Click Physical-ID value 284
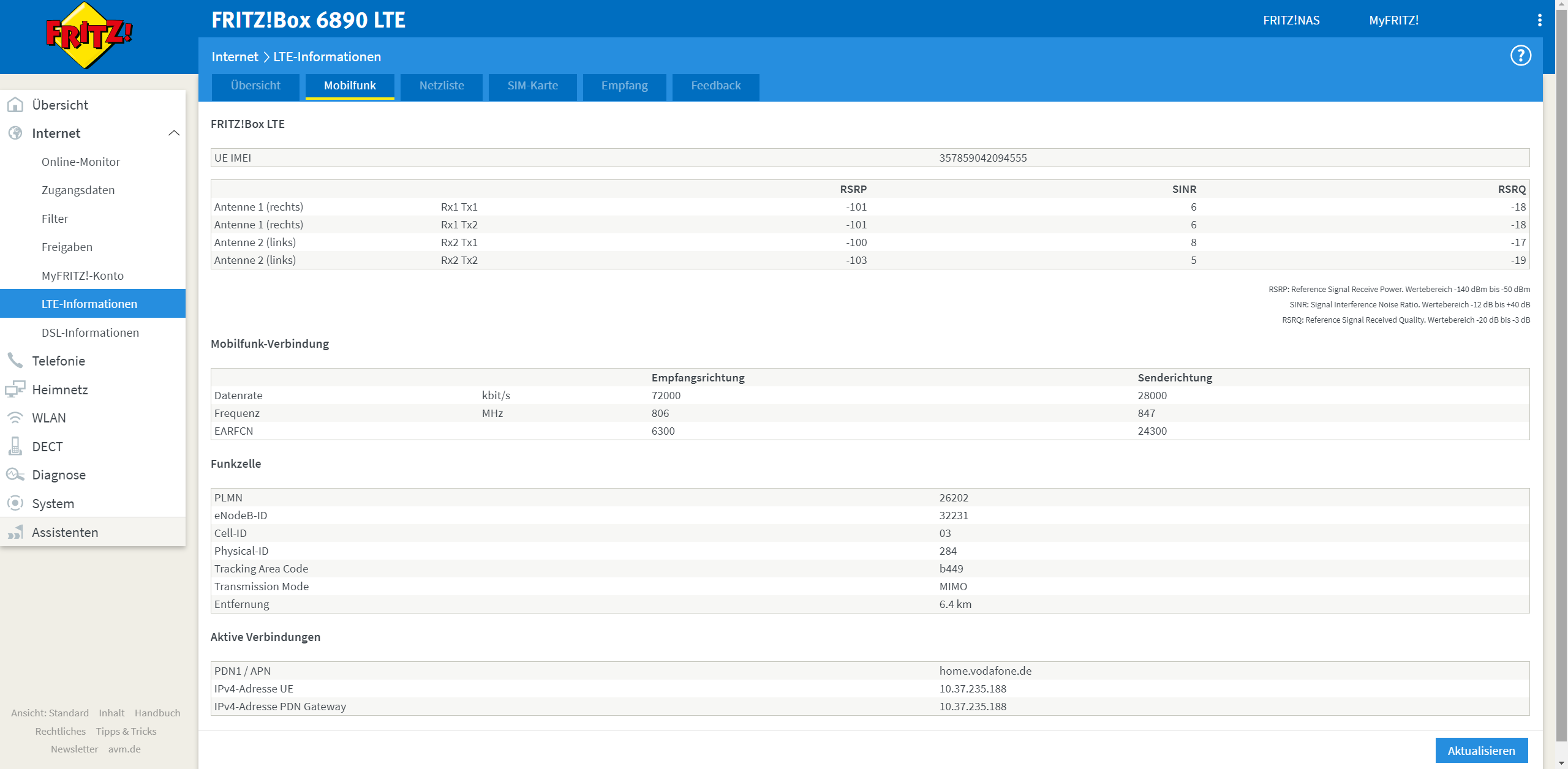This screenshot has width=1568, height=769. tap(948, 551)
